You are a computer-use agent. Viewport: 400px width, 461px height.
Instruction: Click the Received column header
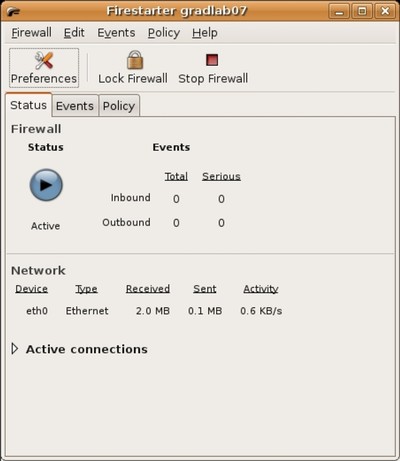(148, 289)
